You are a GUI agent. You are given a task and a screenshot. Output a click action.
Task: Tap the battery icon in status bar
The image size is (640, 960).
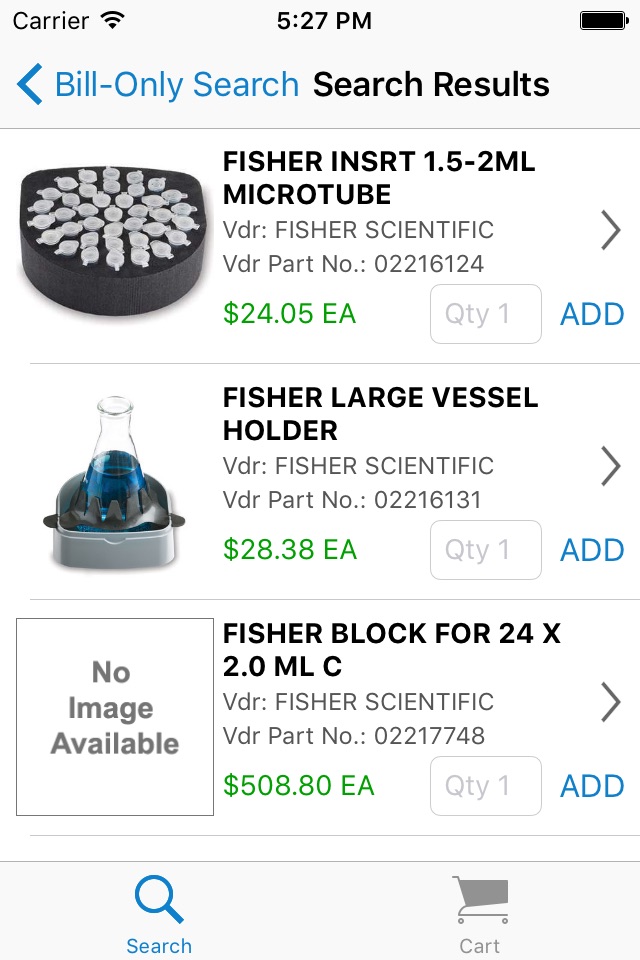click(x=603, y=20)
